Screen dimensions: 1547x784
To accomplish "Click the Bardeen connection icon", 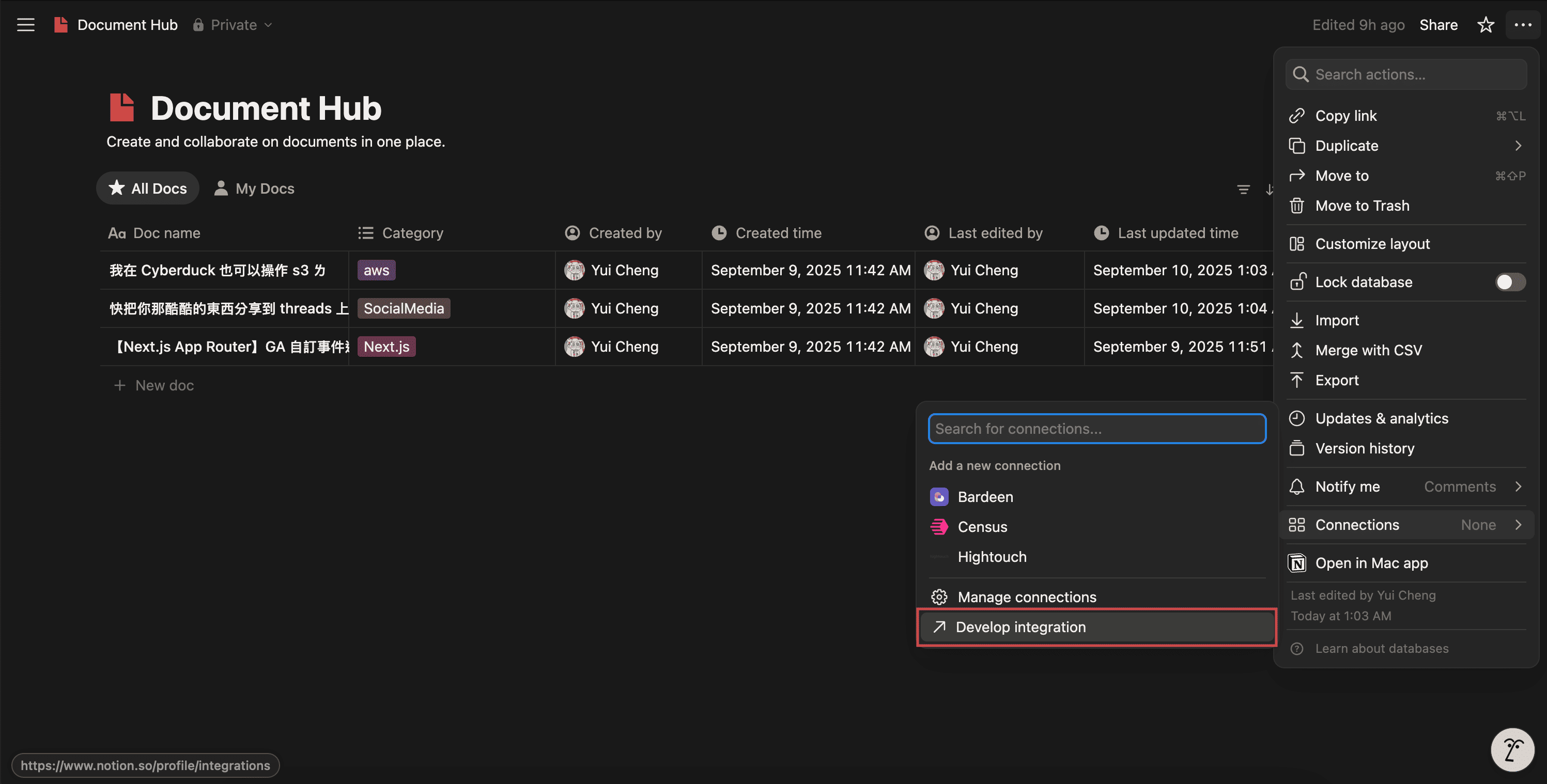I will point(939,497).
